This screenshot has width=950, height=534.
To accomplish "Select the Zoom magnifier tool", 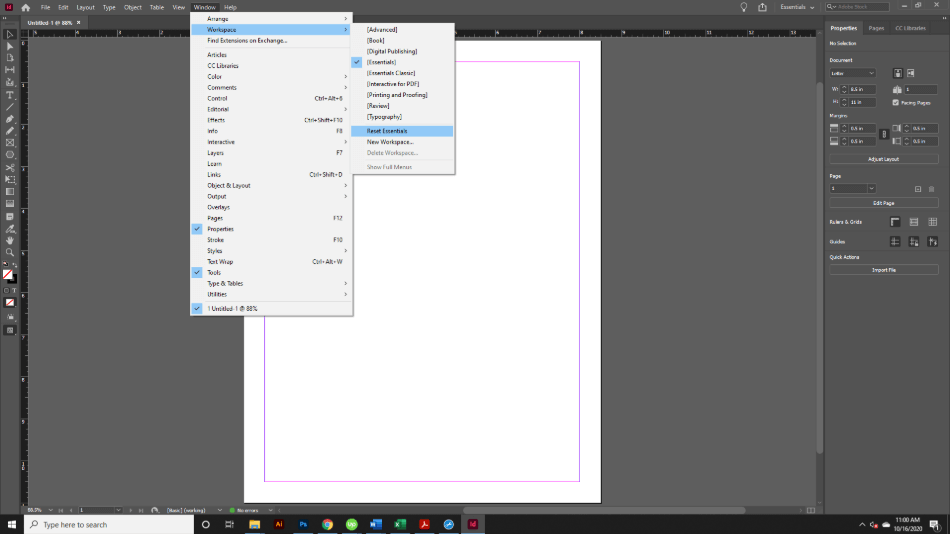I will [10, 253].
